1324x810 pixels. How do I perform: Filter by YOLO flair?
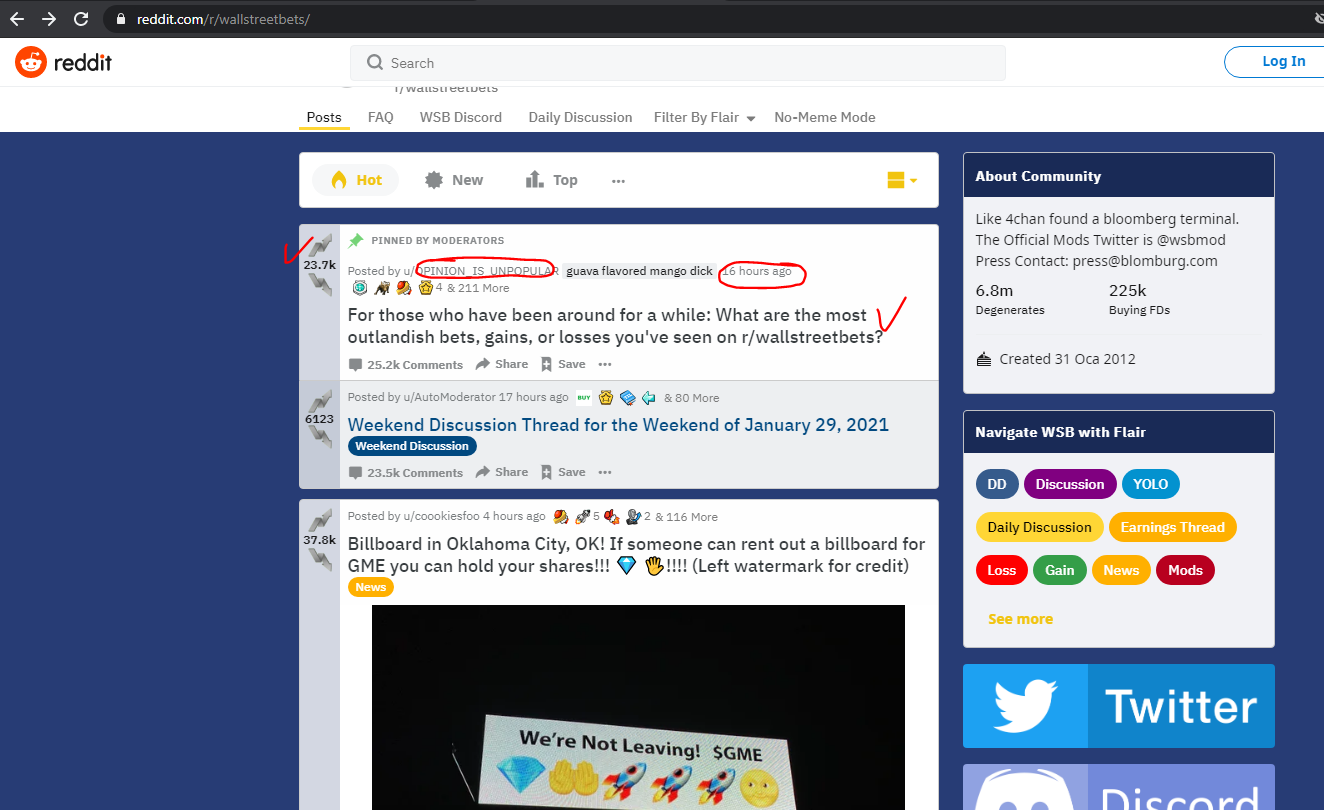(1151, 484)
